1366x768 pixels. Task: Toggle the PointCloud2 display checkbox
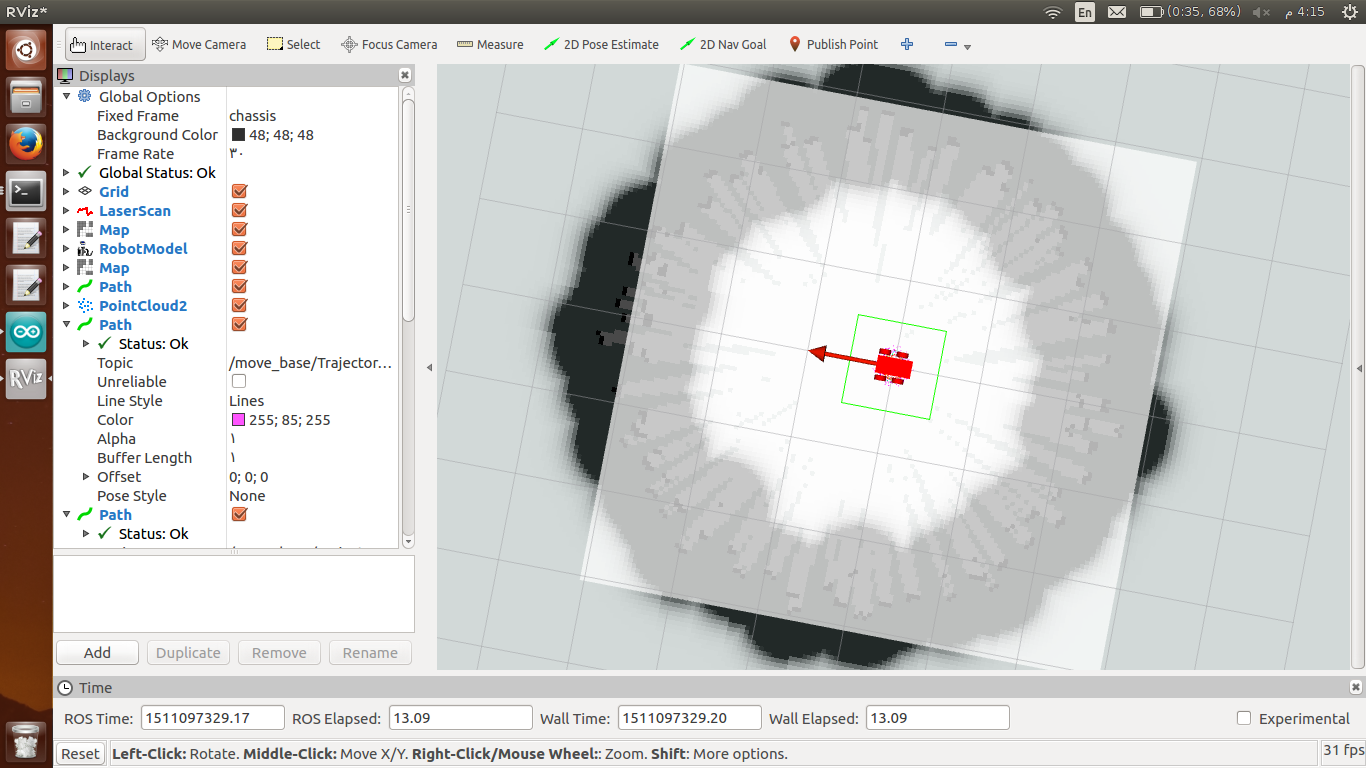(x=239, y=305)
